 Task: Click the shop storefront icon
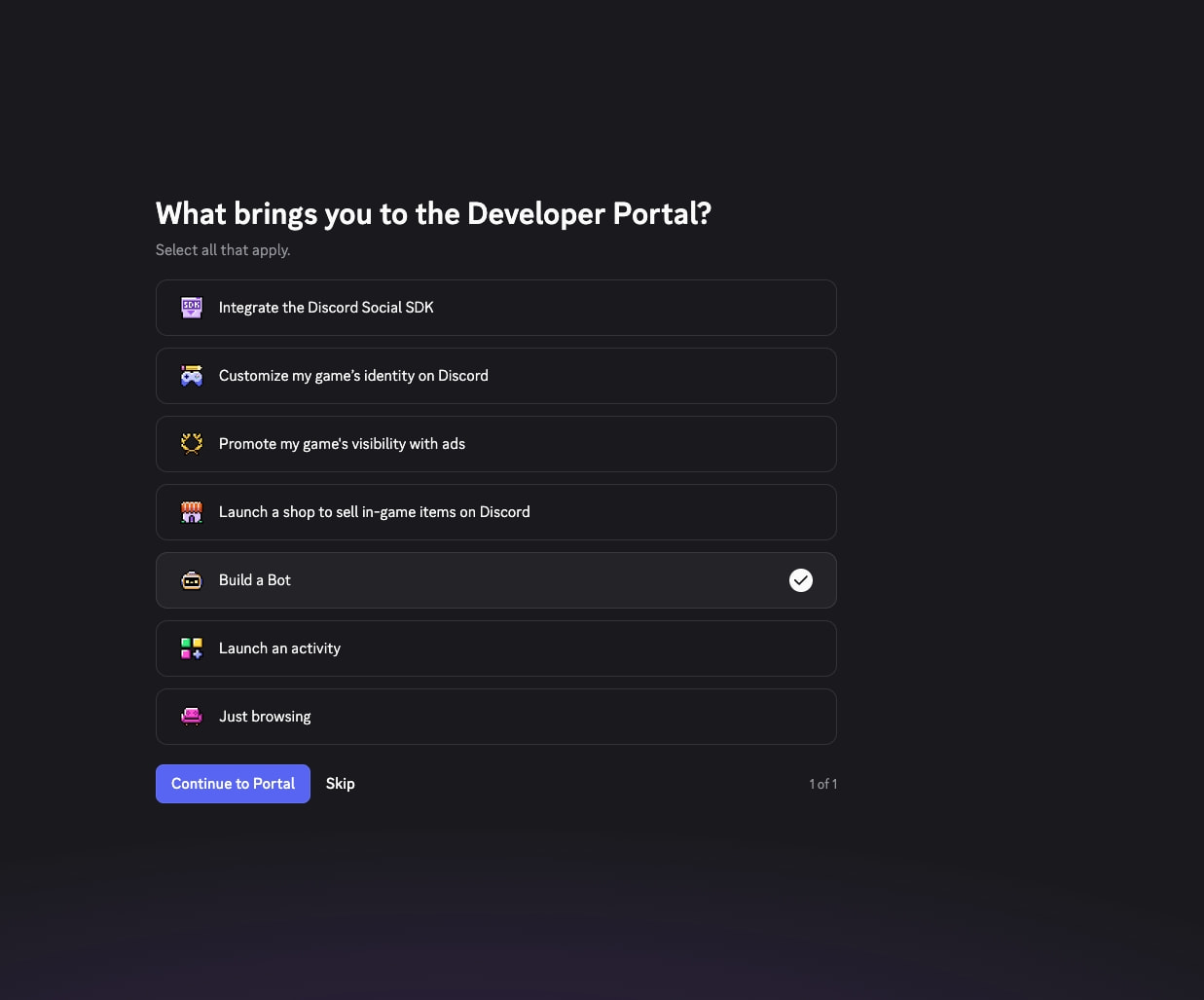click(192, 512)
